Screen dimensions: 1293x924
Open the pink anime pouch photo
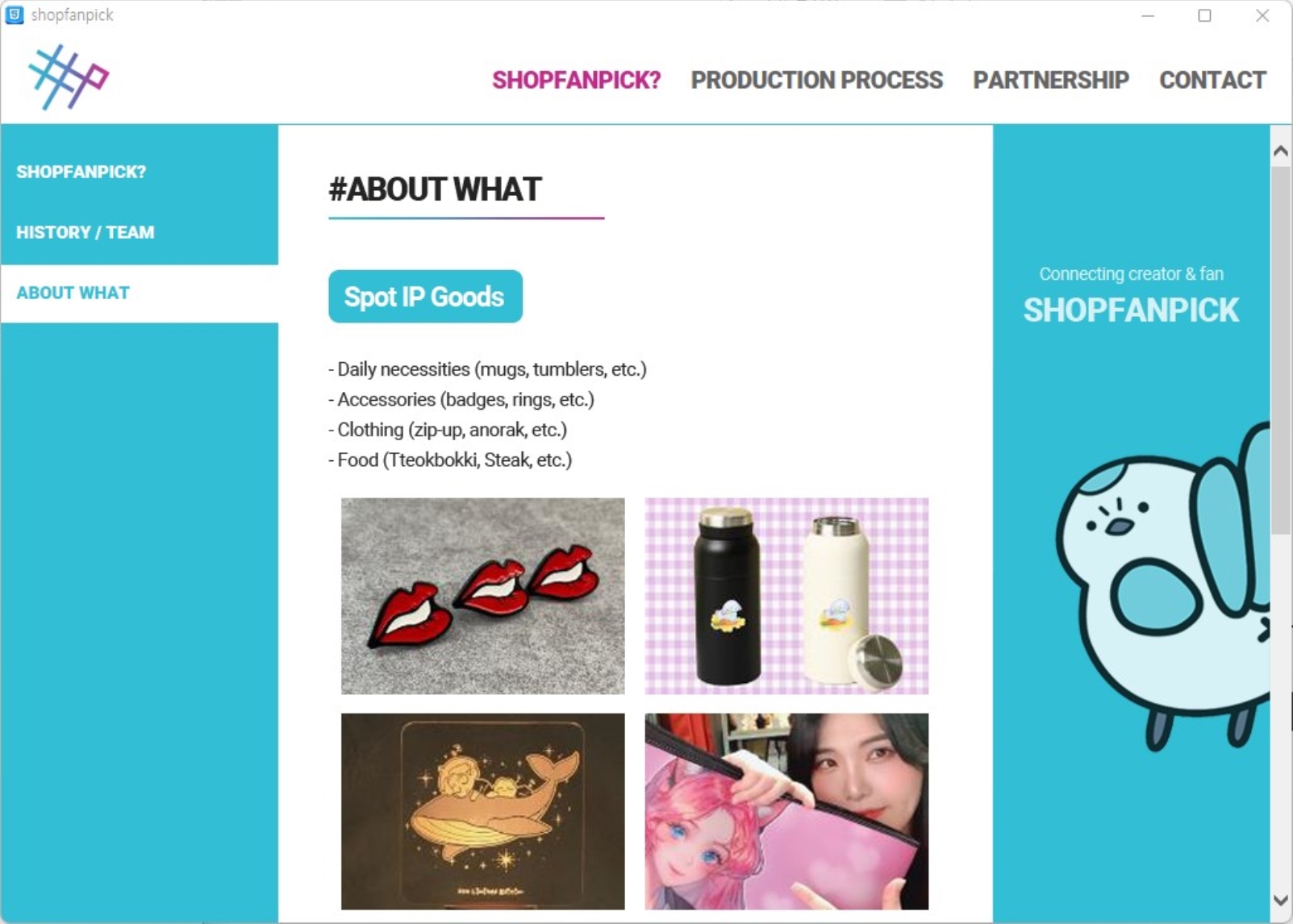(x=786, y=811)
